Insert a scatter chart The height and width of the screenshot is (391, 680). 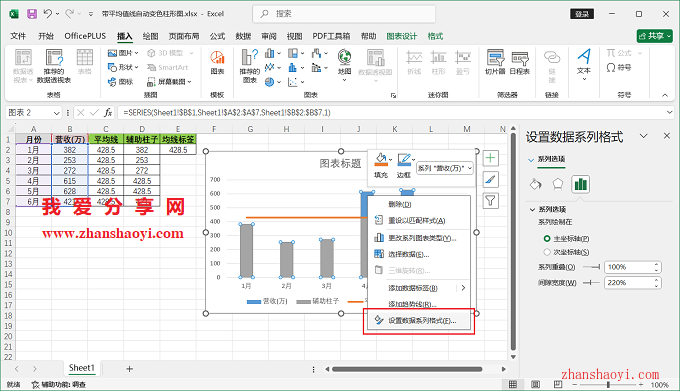click(296, 82)
